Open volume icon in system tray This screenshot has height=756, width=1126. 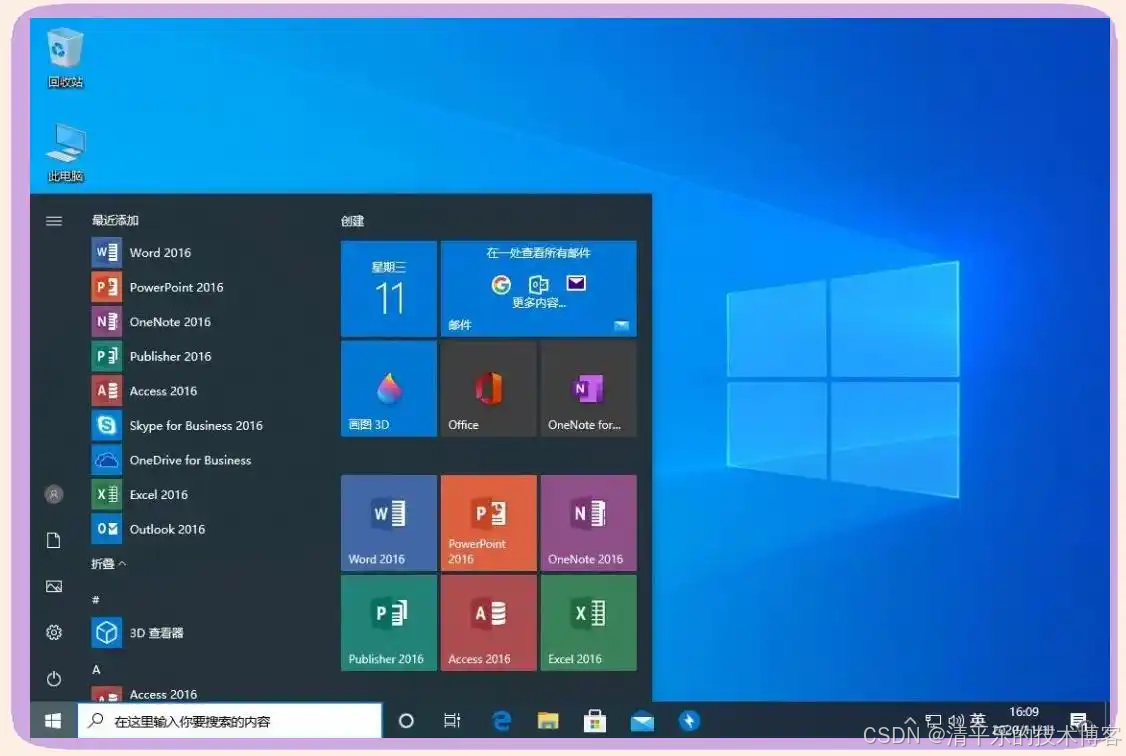pos(956,720)
